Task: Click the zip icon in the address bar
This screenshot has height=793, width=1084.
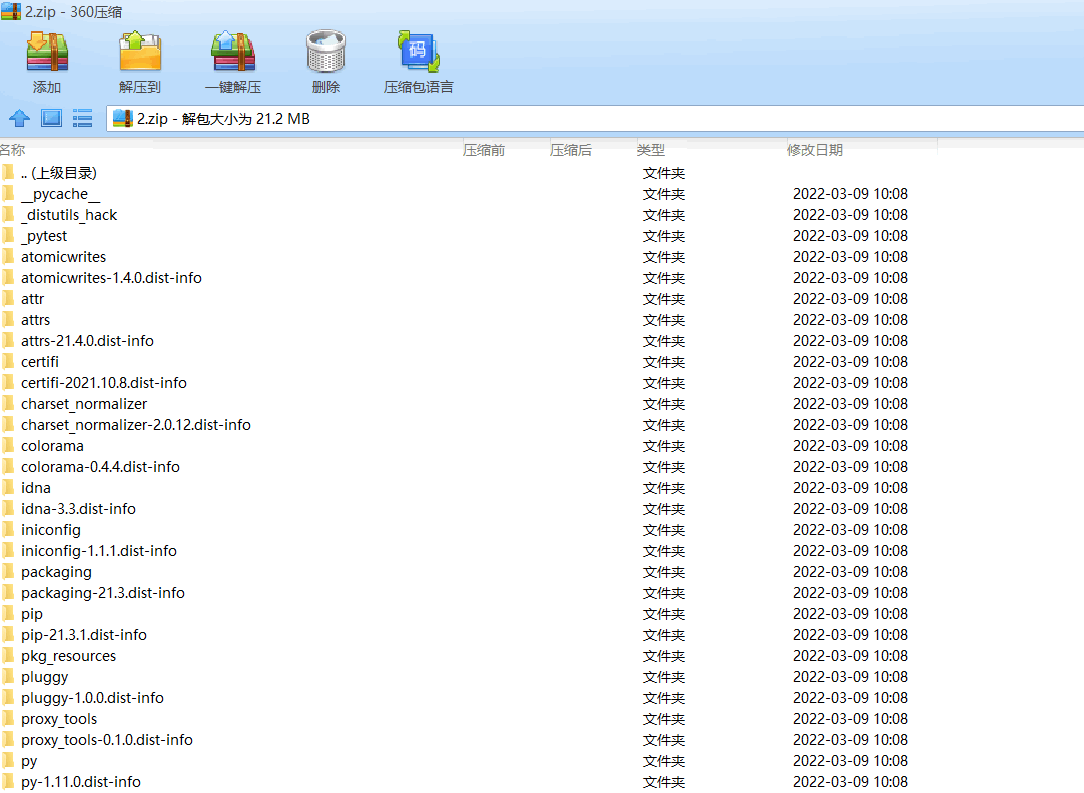Action: pyautogui.click(x=122, y=118)
